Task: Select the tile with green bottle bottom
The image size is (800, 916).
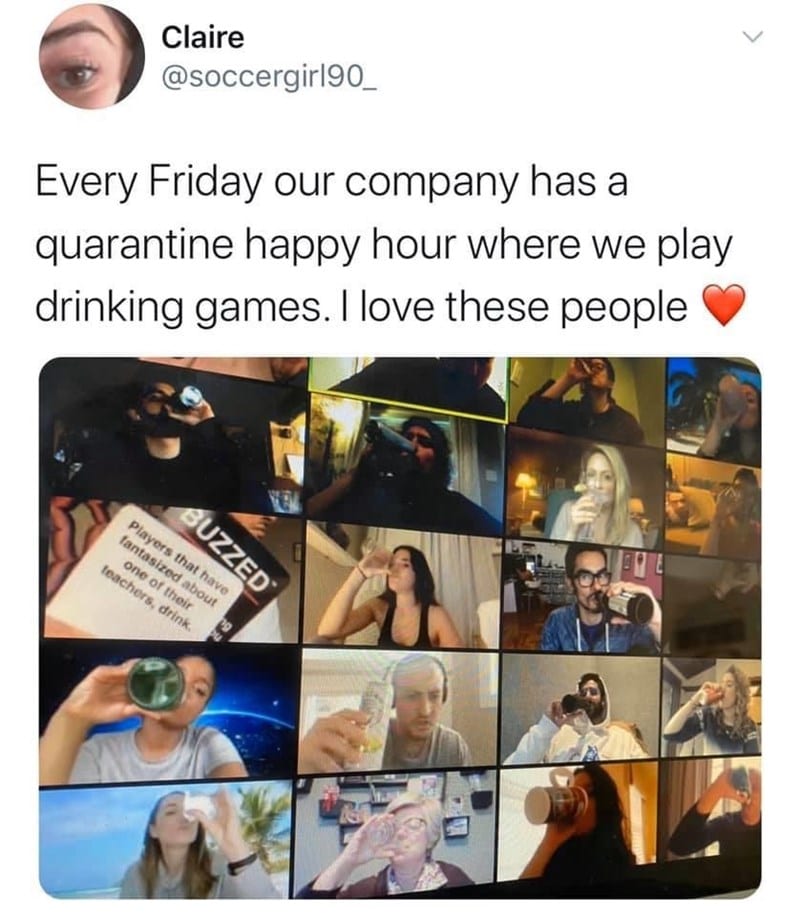Action: click(168, 713)
